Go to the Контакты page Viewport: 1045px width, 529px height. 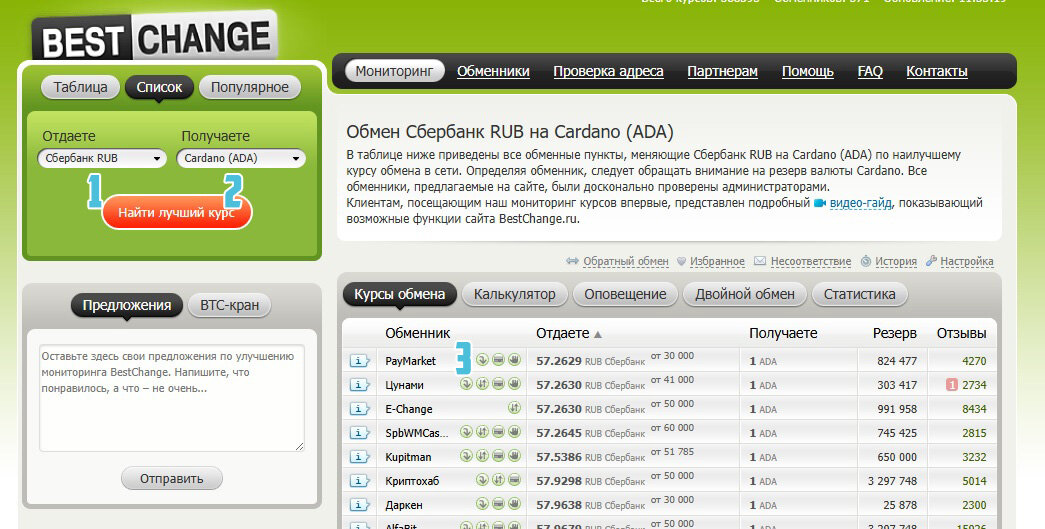point(937,71)
